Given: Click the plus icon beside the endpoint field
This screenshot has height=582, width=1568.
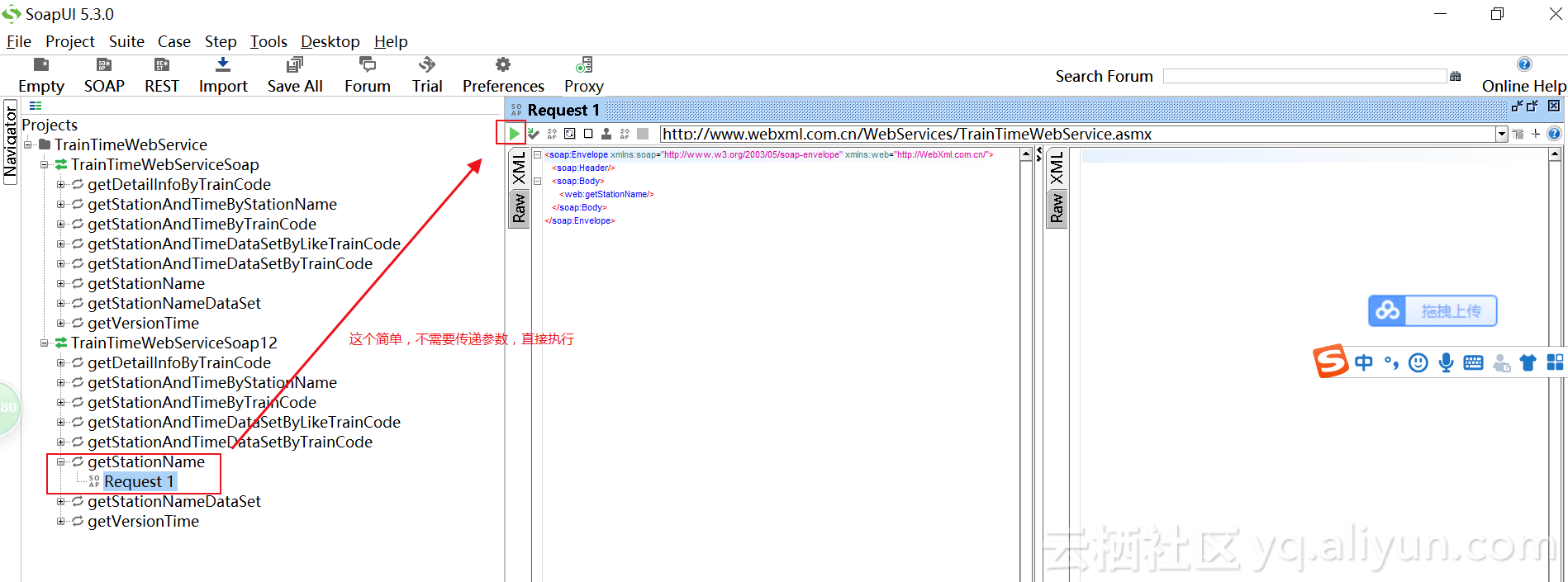Looking at the screenshot, I should pos(1536,134).
